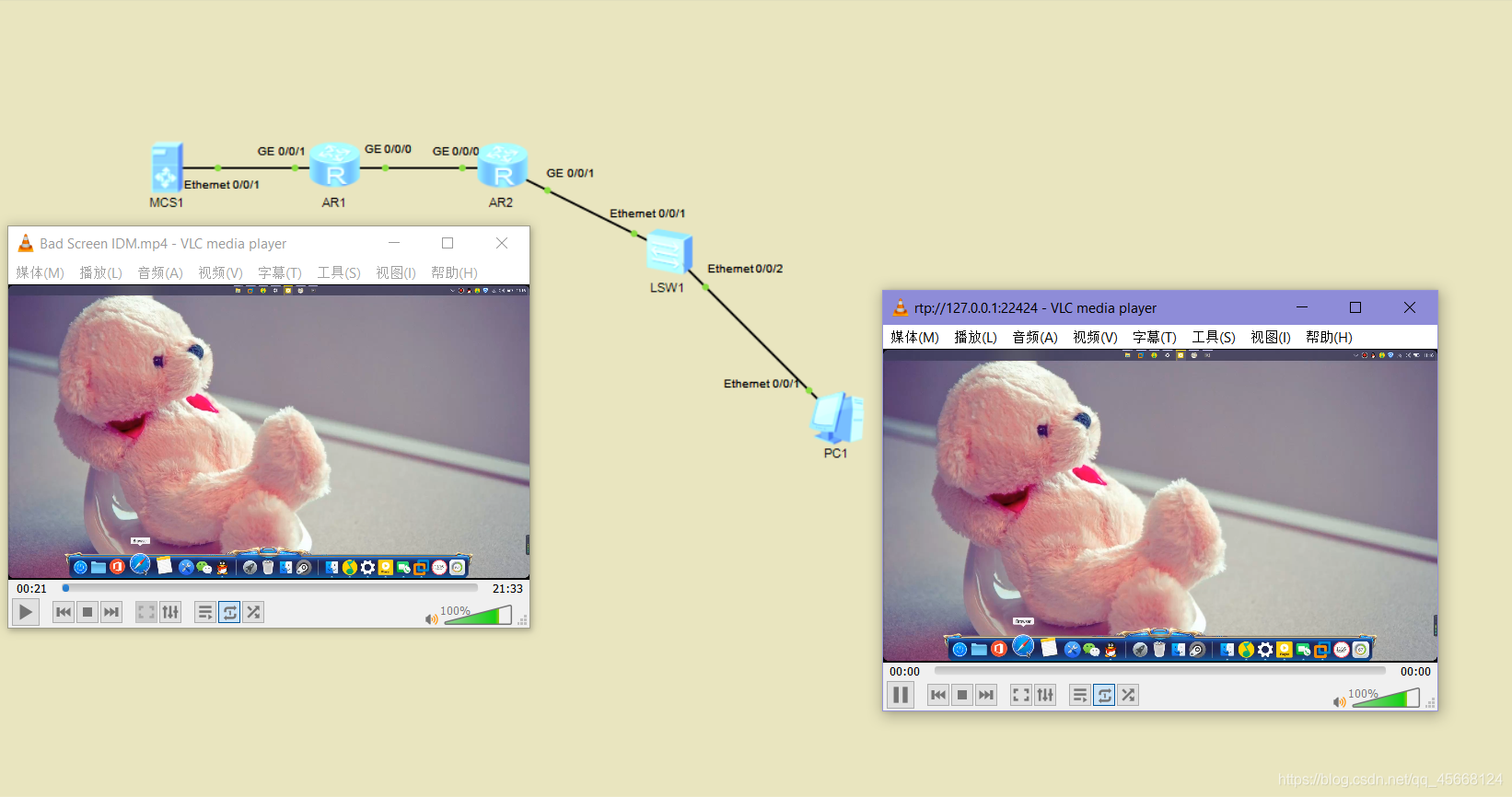Click video area in Bad Screen IDM.mp4 window

coord(269,432)
